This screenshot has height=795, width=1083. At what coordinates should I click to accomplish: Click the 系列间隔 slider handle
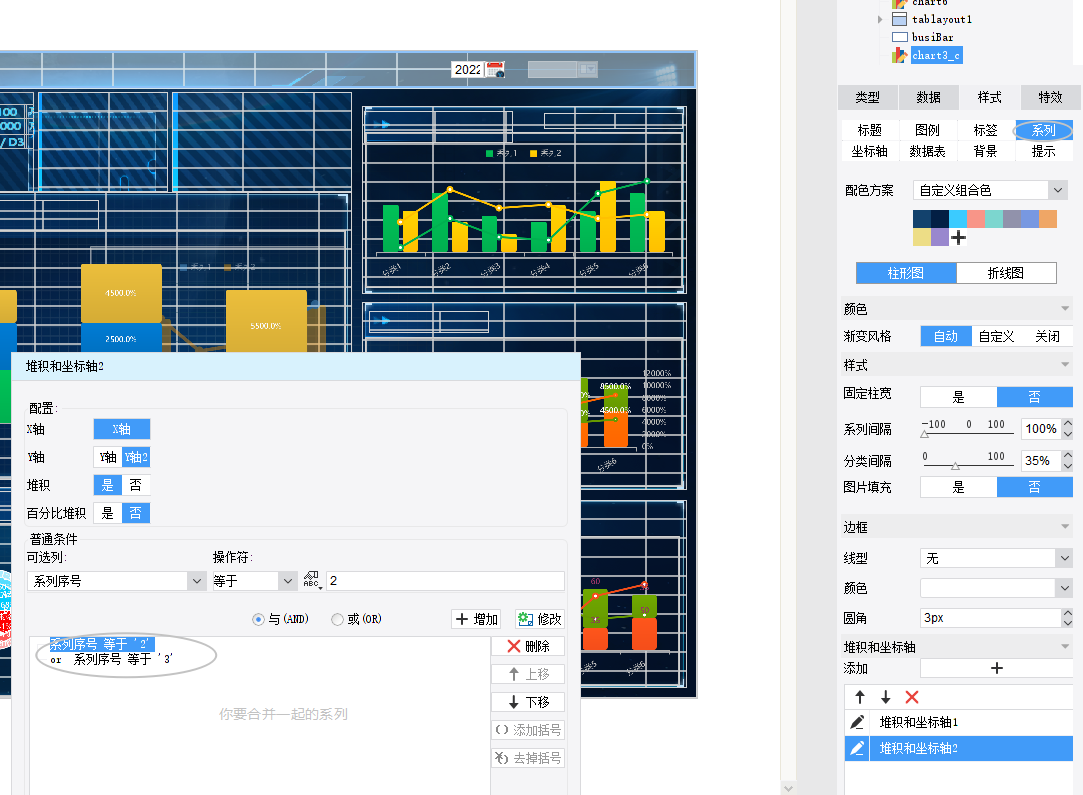(x=924, y=434)
